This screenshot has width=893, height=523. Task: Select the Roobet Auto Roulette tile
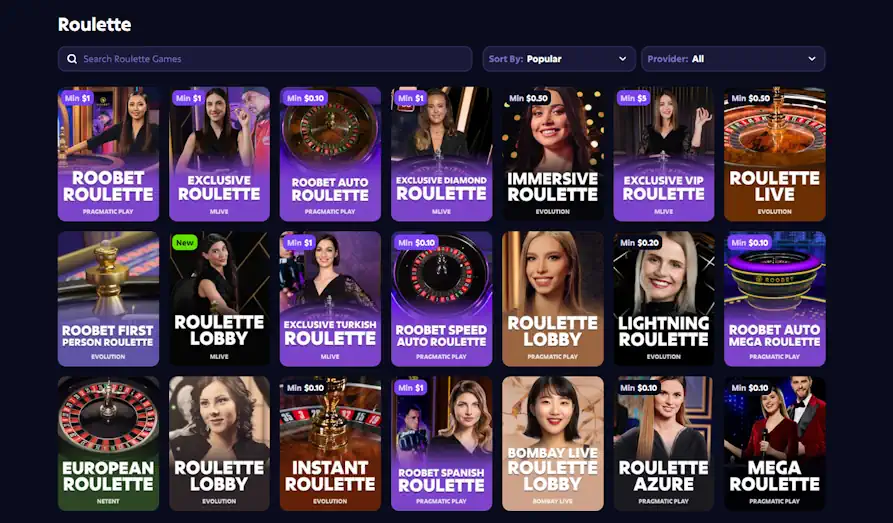click(330, 154)
